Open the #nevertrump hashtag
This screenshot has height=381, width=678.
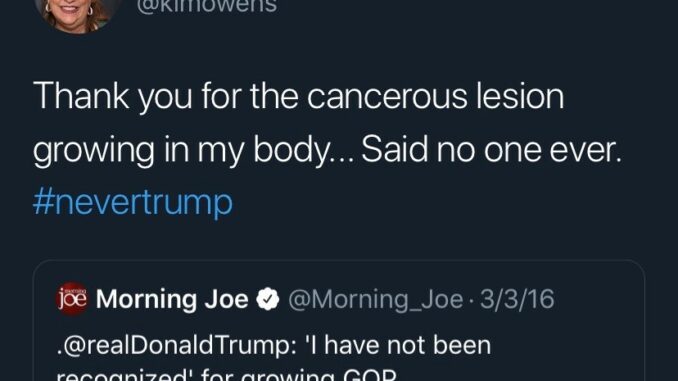pos(133,202)
